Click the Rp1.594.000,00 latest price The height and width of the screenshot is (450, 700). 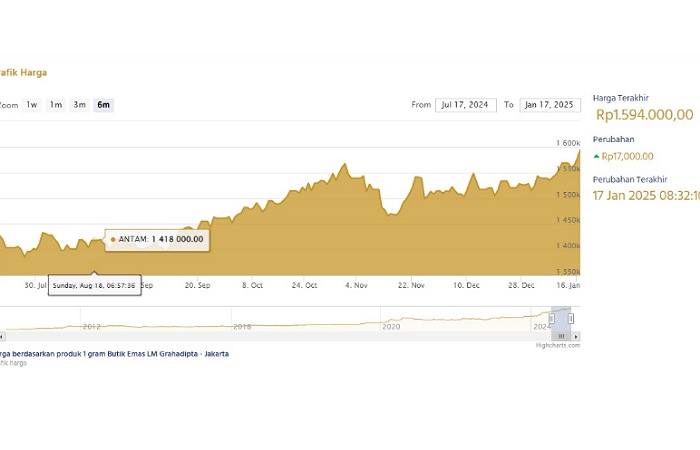pos(645,115)
